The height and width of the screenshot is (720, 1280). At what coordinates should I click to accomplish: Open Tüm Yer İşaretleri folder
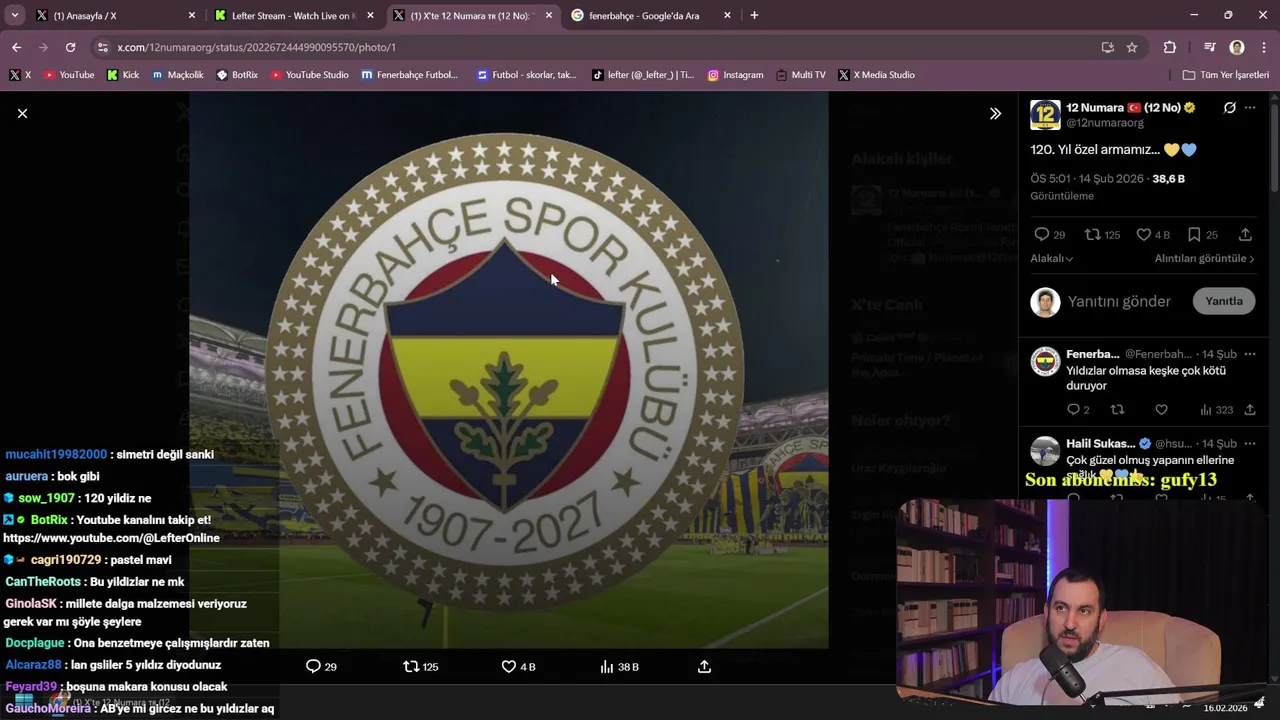point(1225,75)
